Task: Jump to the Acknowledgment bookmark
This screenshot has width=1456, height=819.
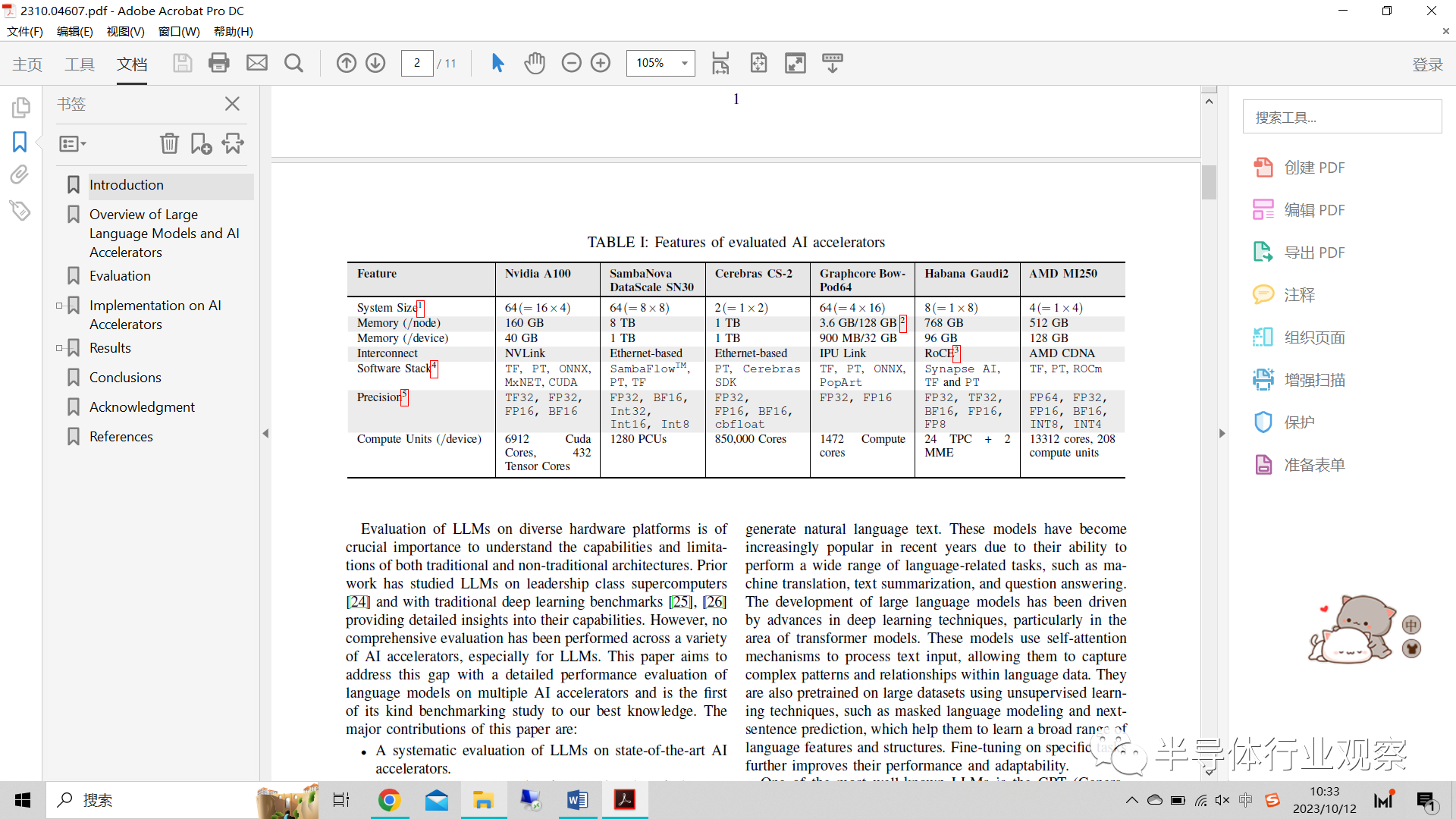Action: click(142, 407)
